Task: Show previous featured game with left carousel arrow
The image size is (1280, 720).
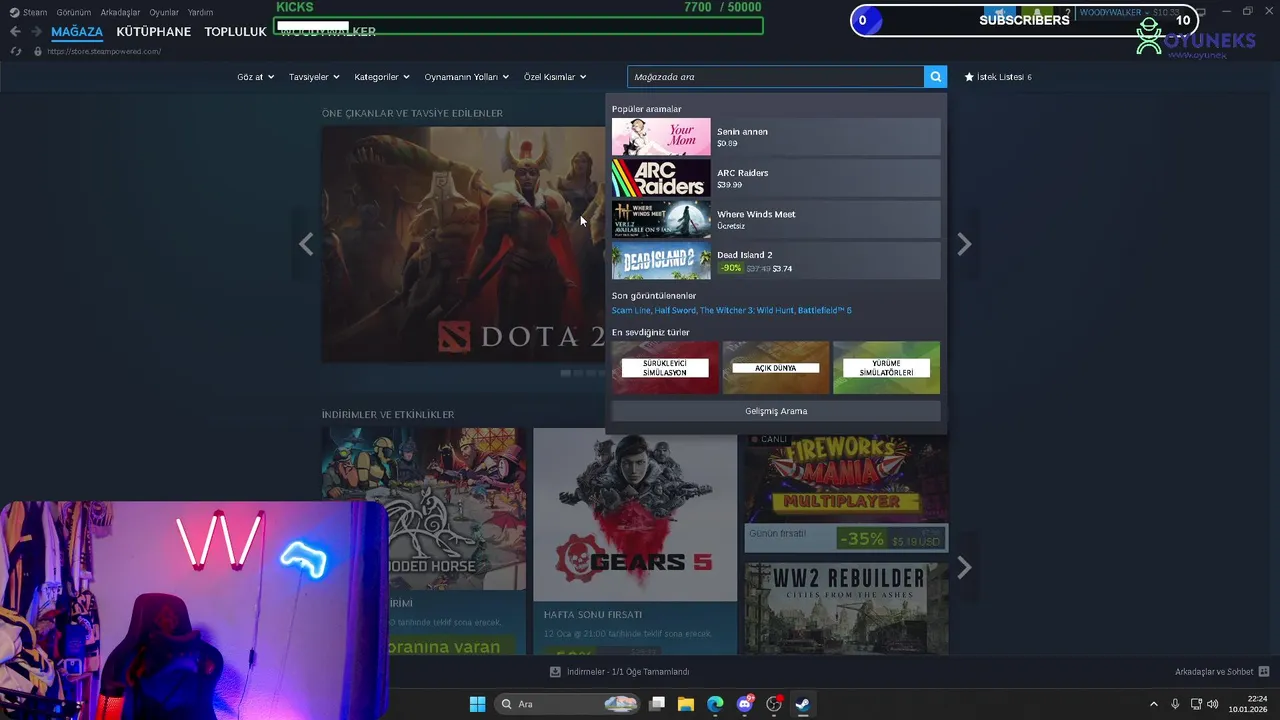Action: pos(306,244)
